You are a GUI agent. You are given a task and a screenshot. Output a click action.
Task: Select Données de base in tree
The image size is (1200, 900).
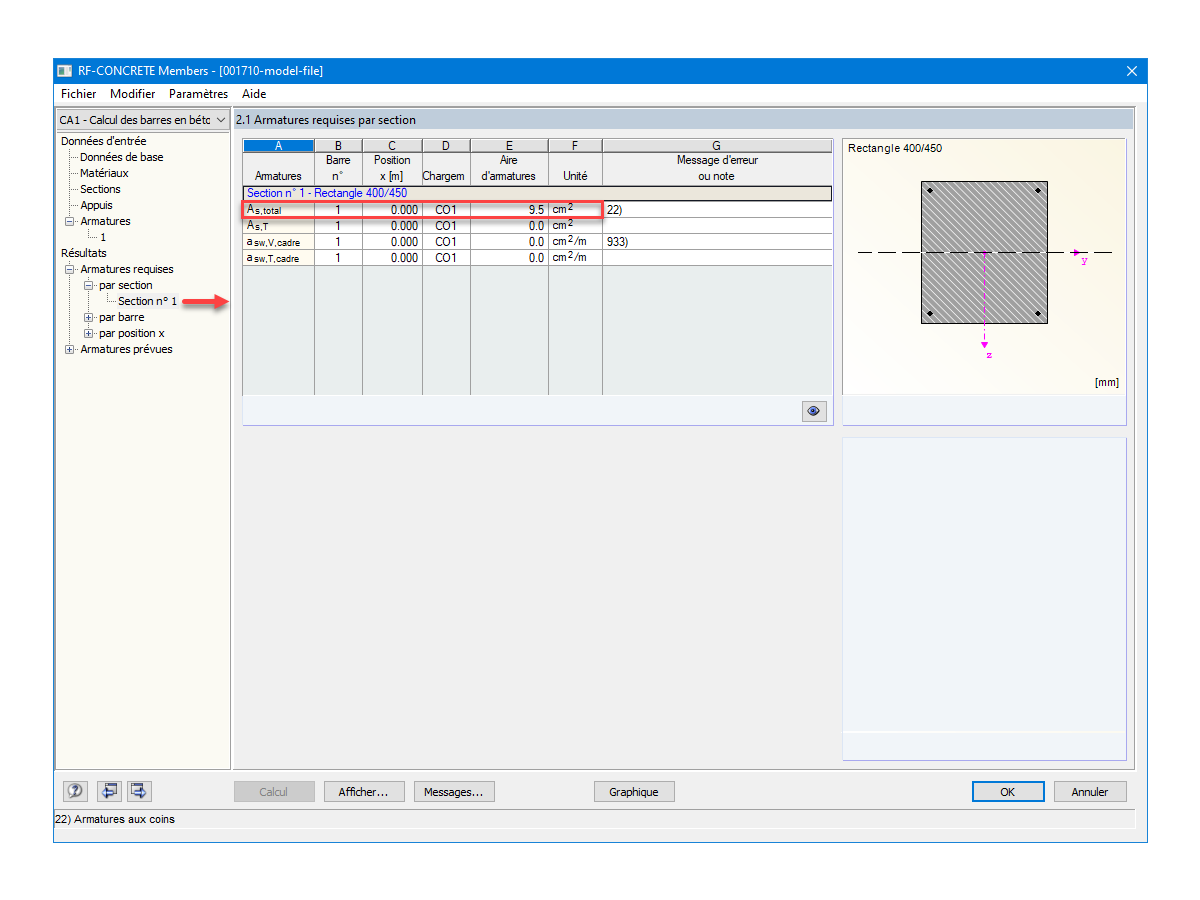pos(122,157)
